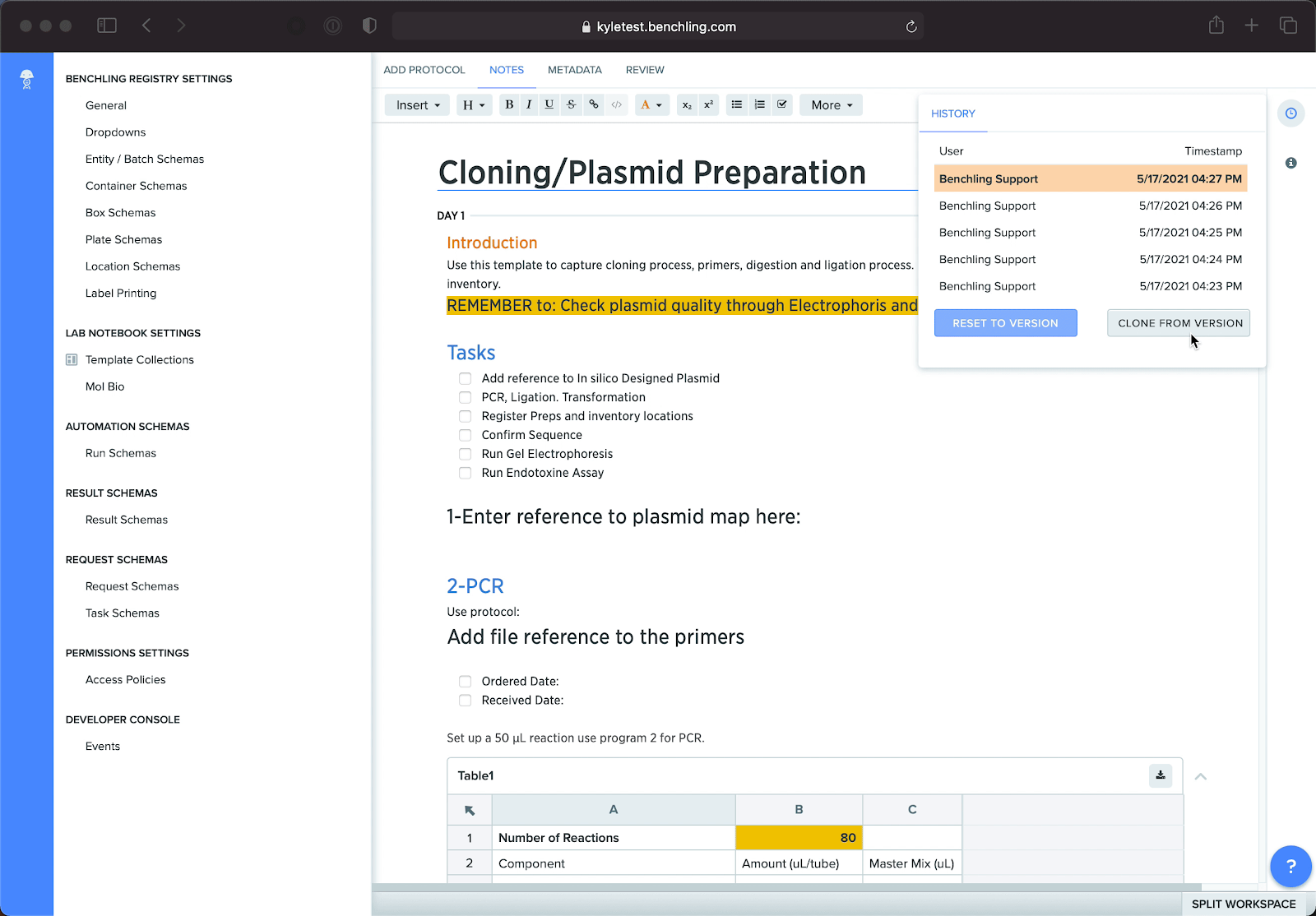Check the 'Add reference to In silico Designed Plasmid' task
Image resolution: width=1316 pixels, height=916 pixels.
tap(466, 378)
